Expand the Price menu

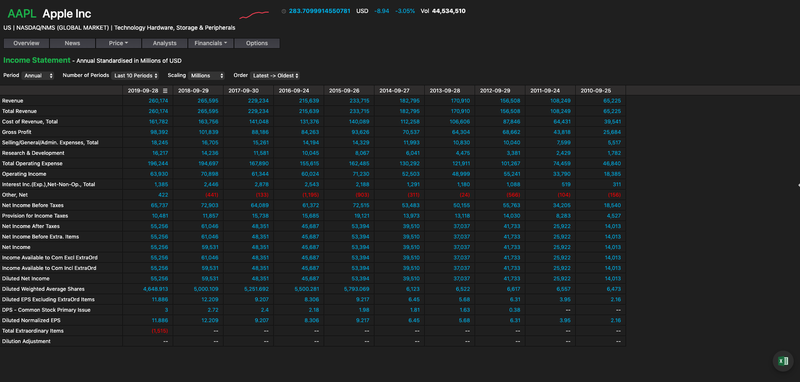[x=118, y=43]
